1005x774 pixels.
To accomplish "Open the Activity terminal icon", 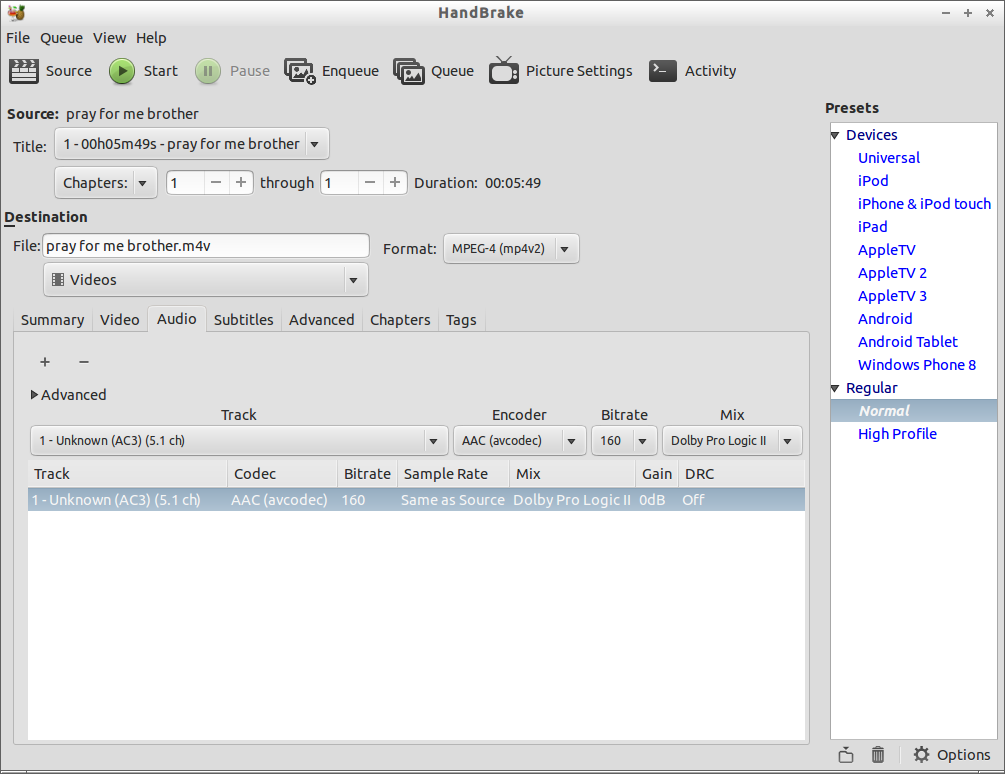I will tap(663, 71).
